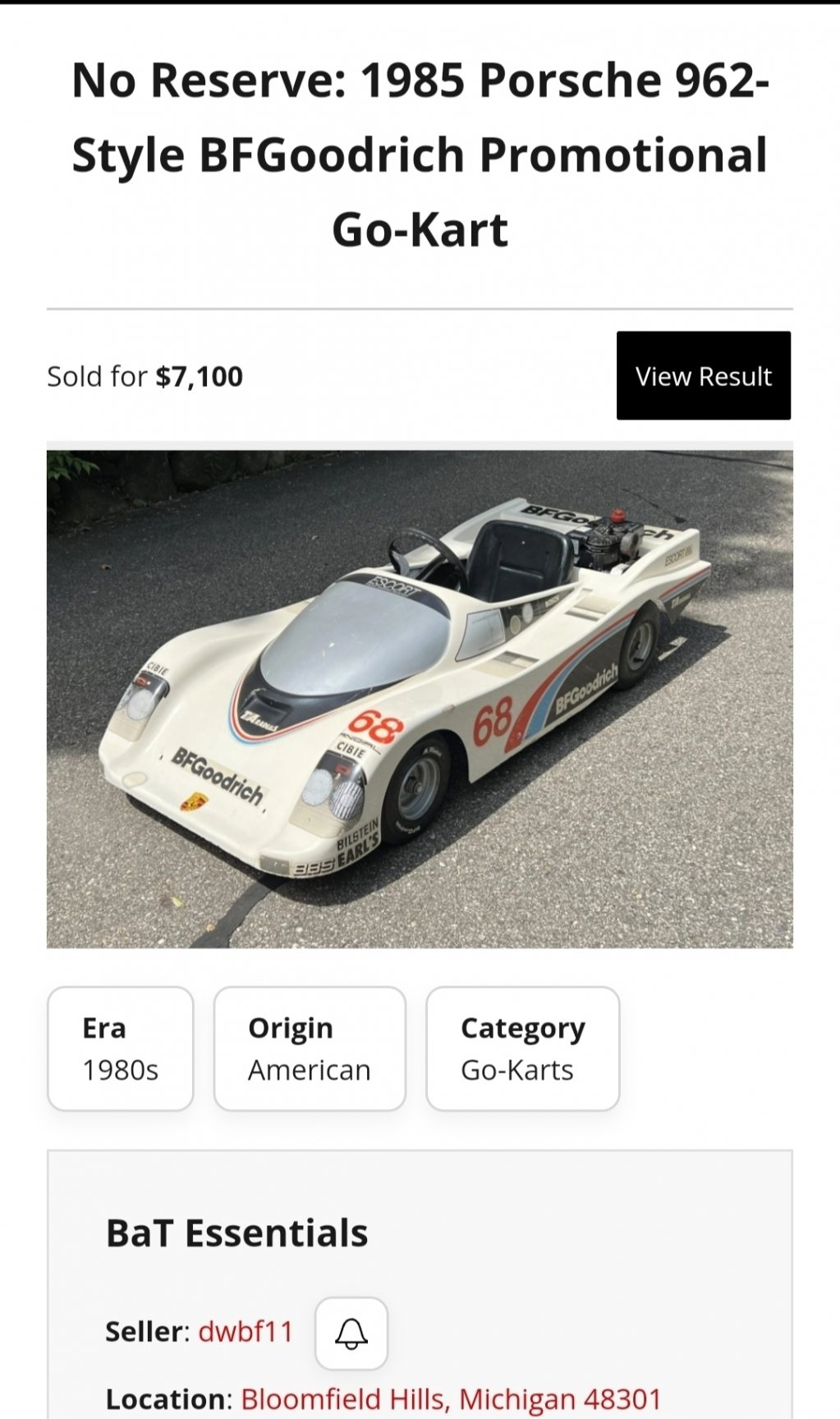
Task: Click the BaT Essentials heading
Action: tap(236, 1233)
